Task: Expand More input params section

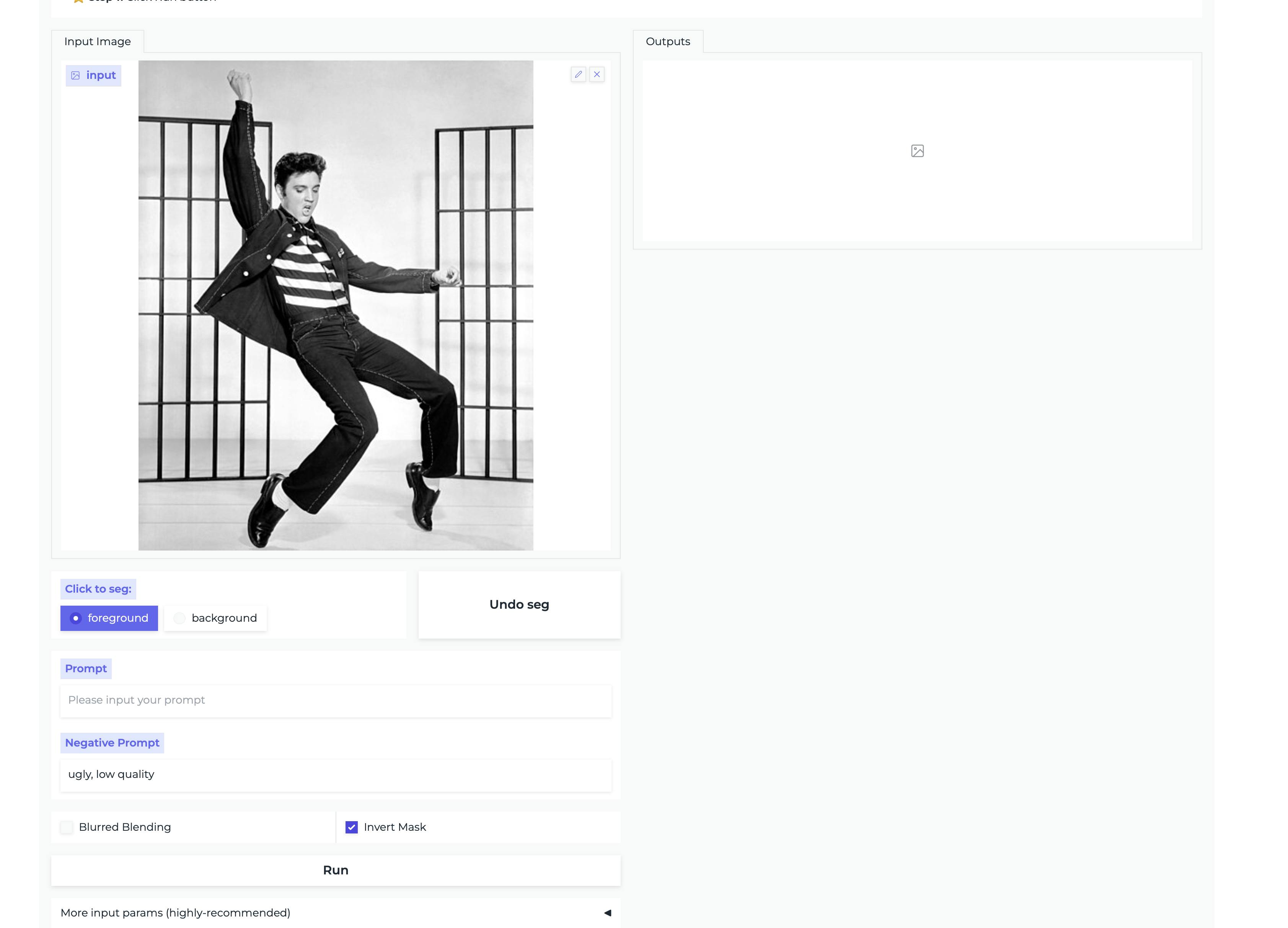Action: (x=336, y=913)
